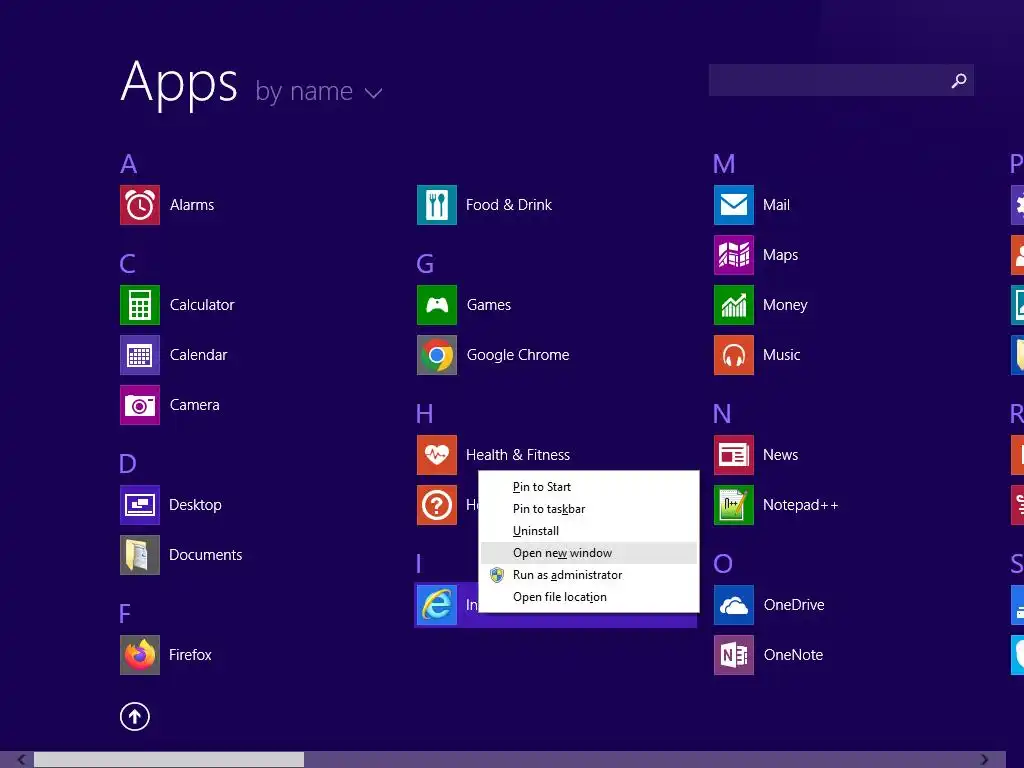The height and width of the screenshot is (768, 1024).
Task: Click the letter H group header
Action: tap(424, 414)
